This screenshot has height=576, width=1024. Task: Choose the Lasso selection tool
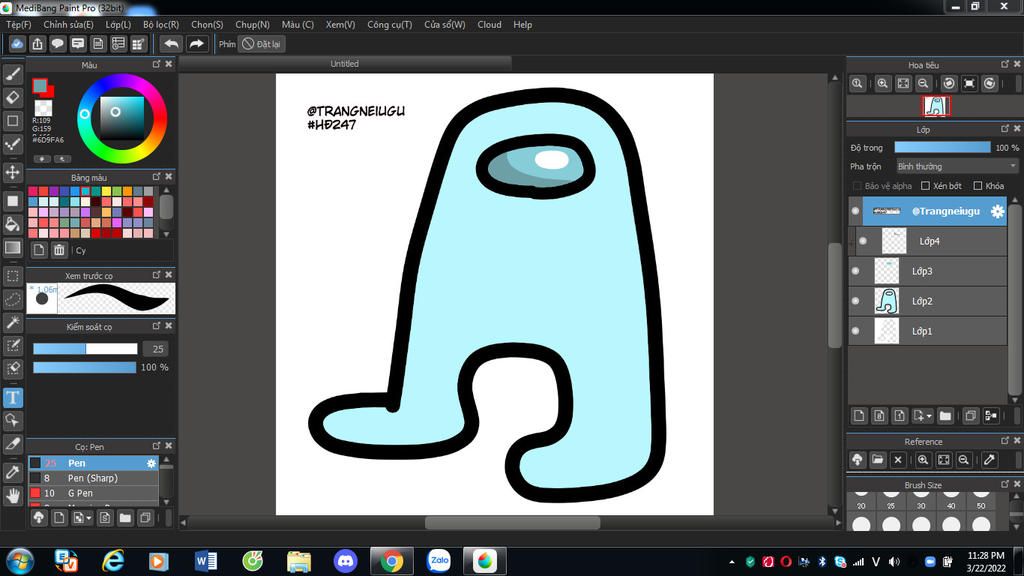pyautogui.click(x=12, y=299)
